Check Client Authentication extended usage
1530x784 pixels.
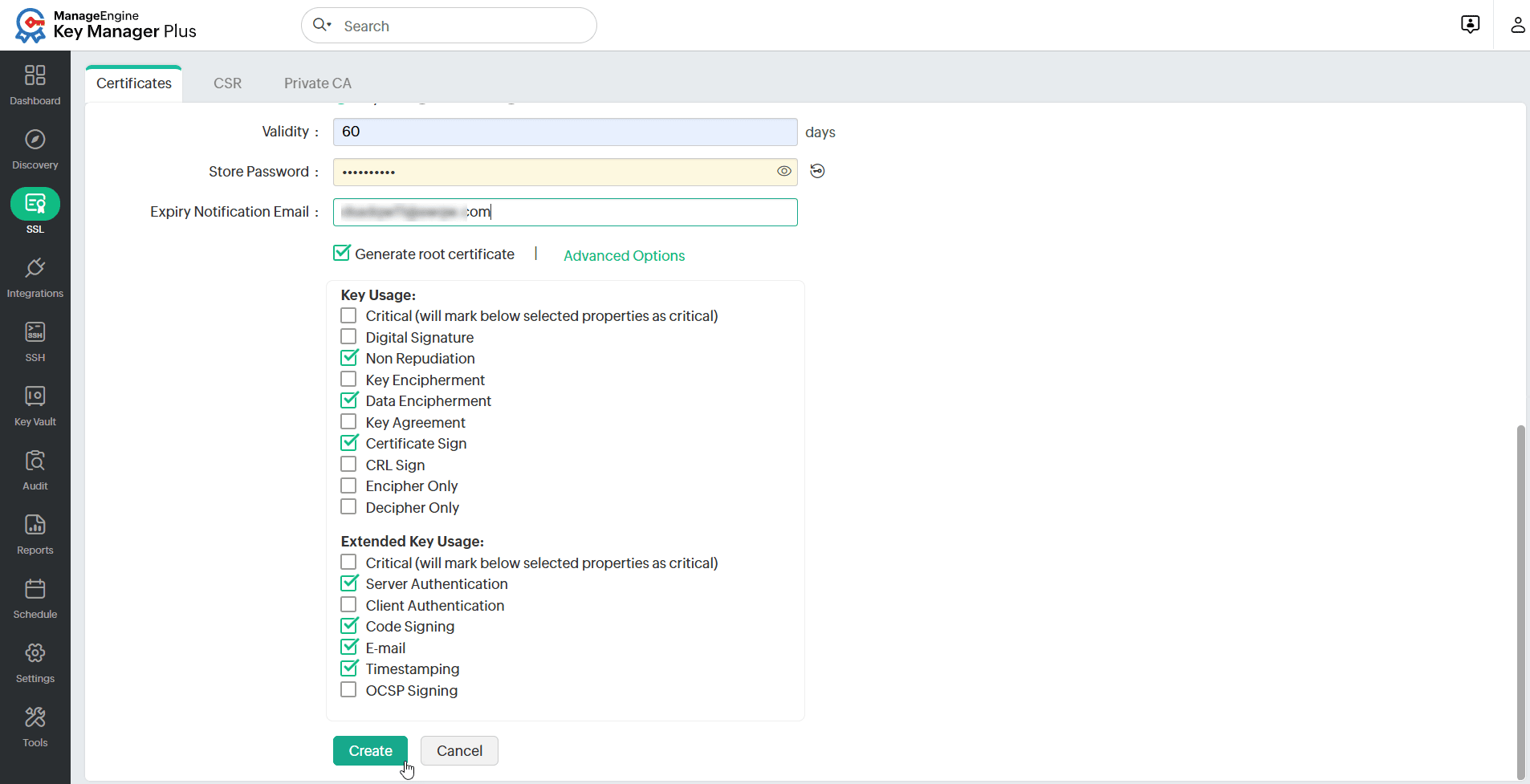tap(348, 605)
